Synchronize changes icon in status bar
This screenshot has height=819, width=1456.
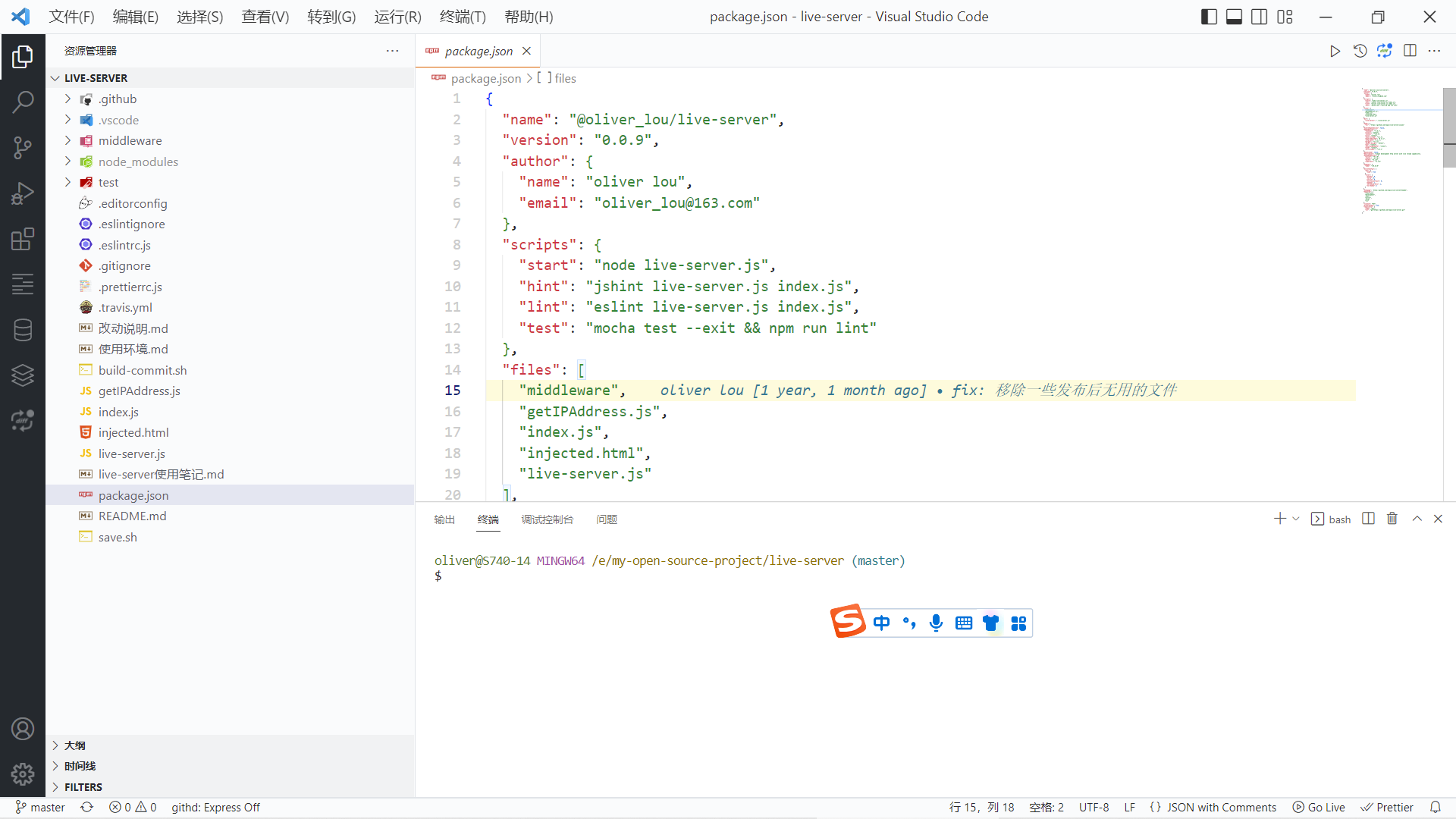pos(87,808)
